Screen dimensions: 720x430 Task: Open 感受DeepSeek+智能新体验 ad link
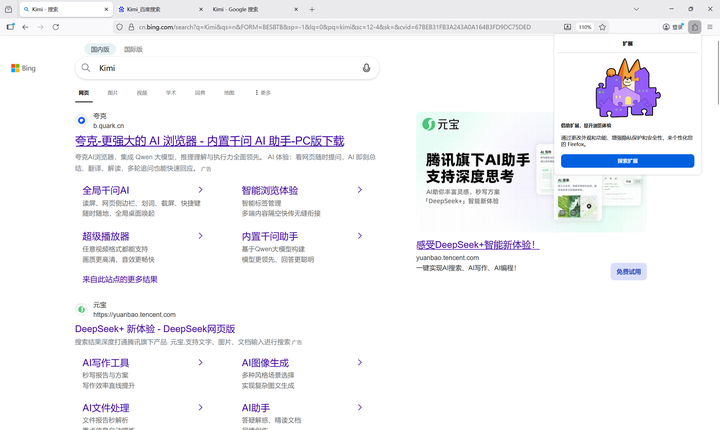478,245
